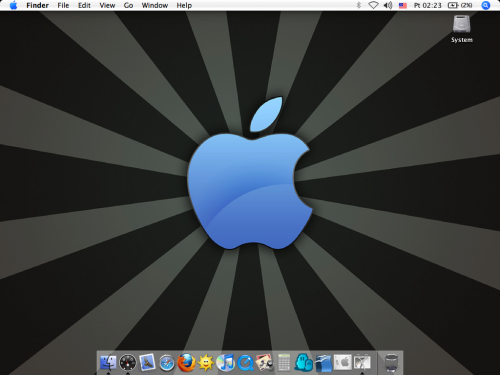Viewport: 500px width, 375px height.
Task: Open the Trash in the Dock
Action: [x=391, y=363]
